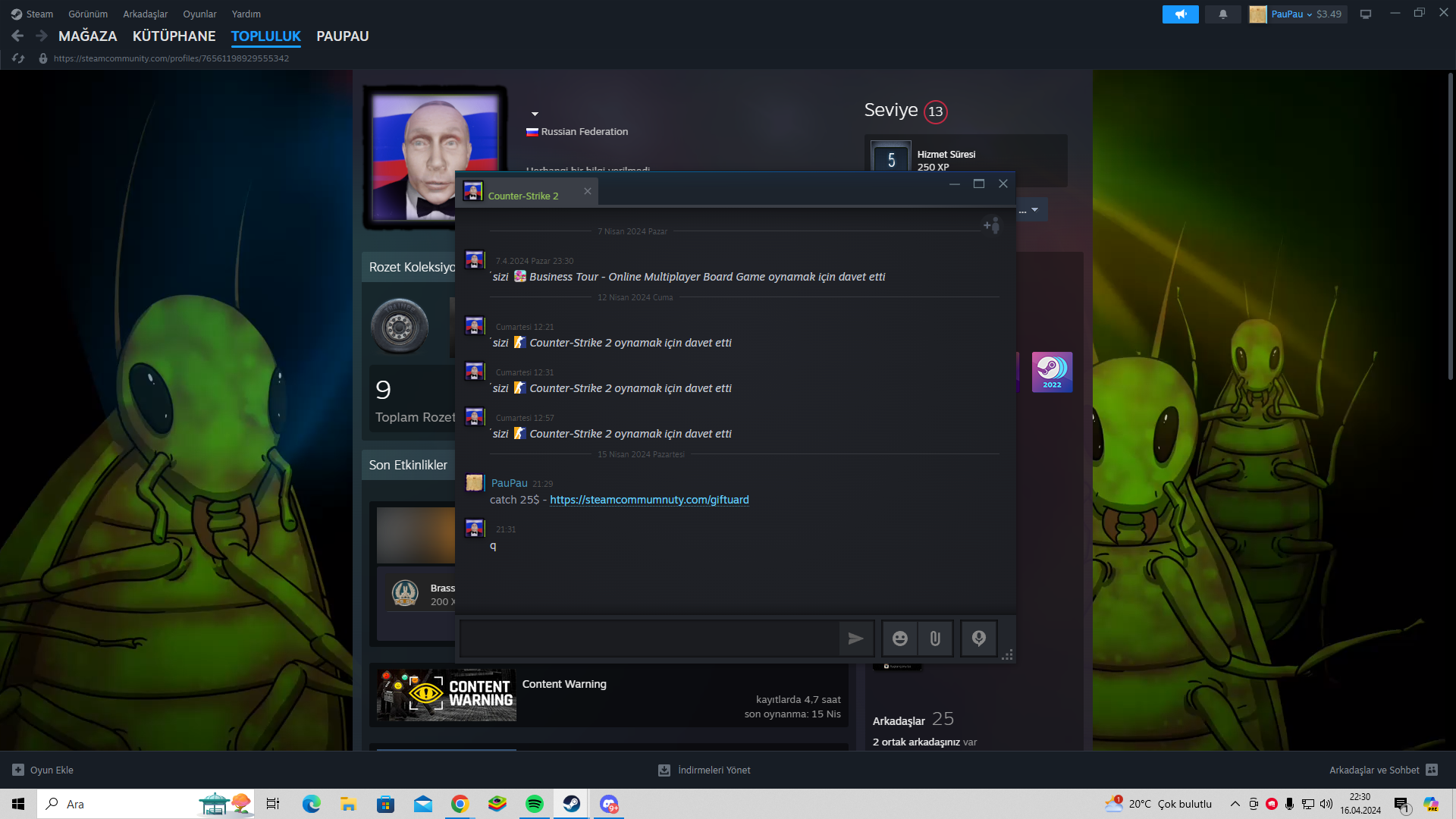
Task: Click the add friend to chat icon
Action: 991,225
